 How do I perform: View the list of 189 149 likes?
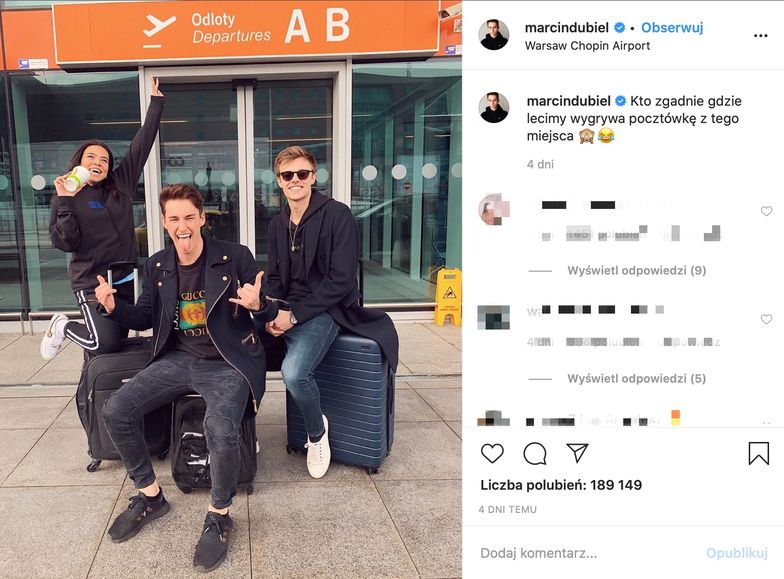pyautogui.click(x=561, y=484)
